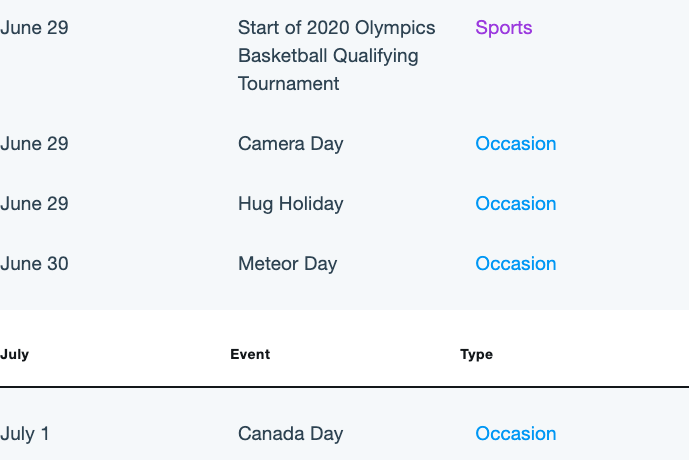690x460 pixels.
Task: Select the Hug Holiday event name
Action: [x=290, y=204]
